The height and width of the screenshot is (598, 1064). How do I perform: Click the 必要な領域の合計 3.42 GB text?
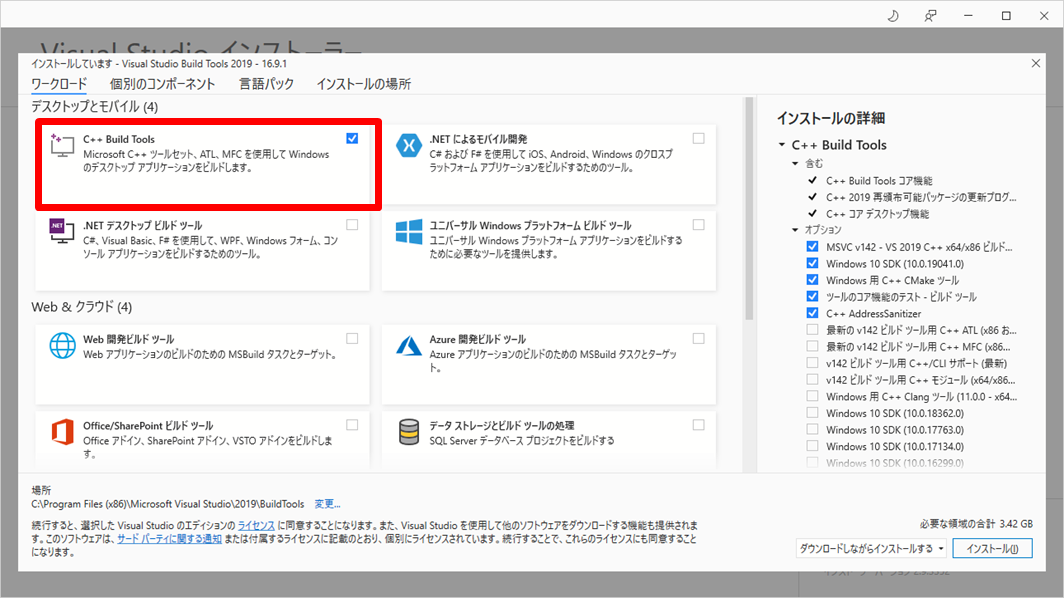tap(976, 524)
